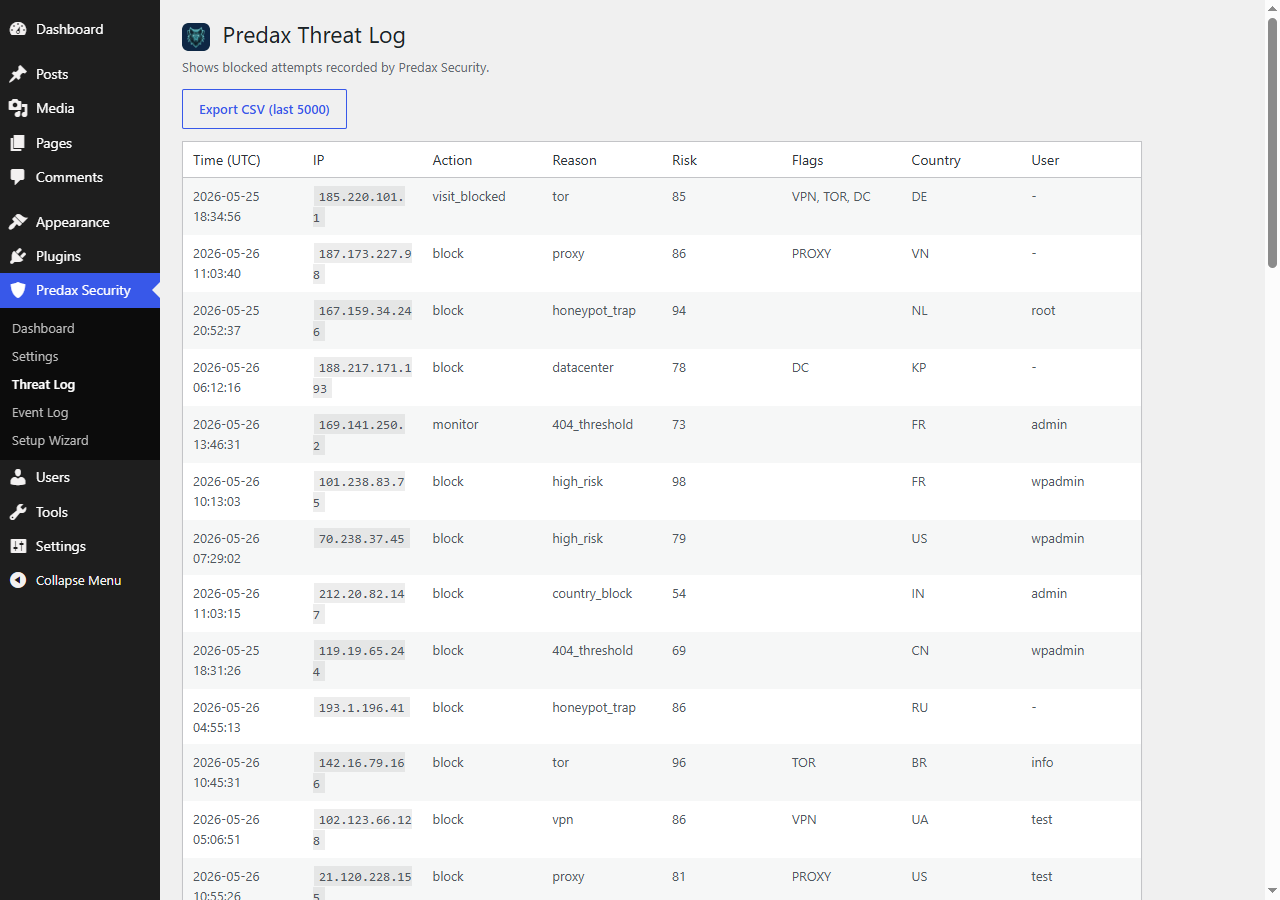Click the page vertical scrollbar thumb
1280x900 pixels.
pyautogui.click(x=1272, y=142)
